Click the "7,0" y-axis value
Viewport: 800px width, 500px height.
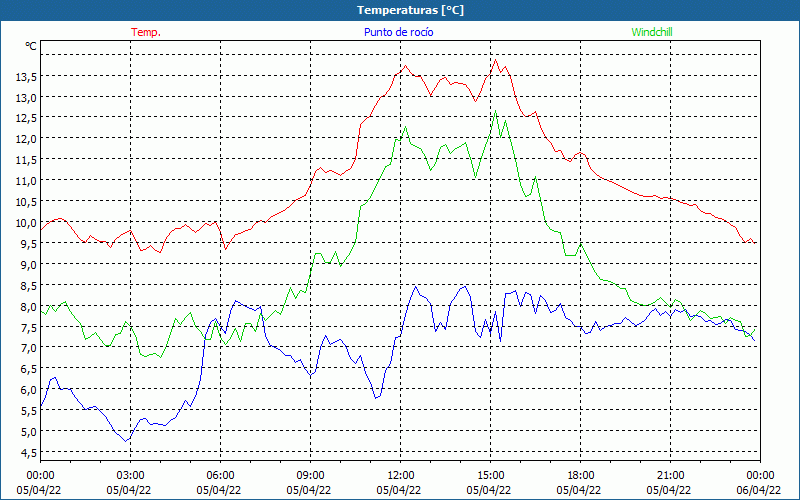pos(29,348)
